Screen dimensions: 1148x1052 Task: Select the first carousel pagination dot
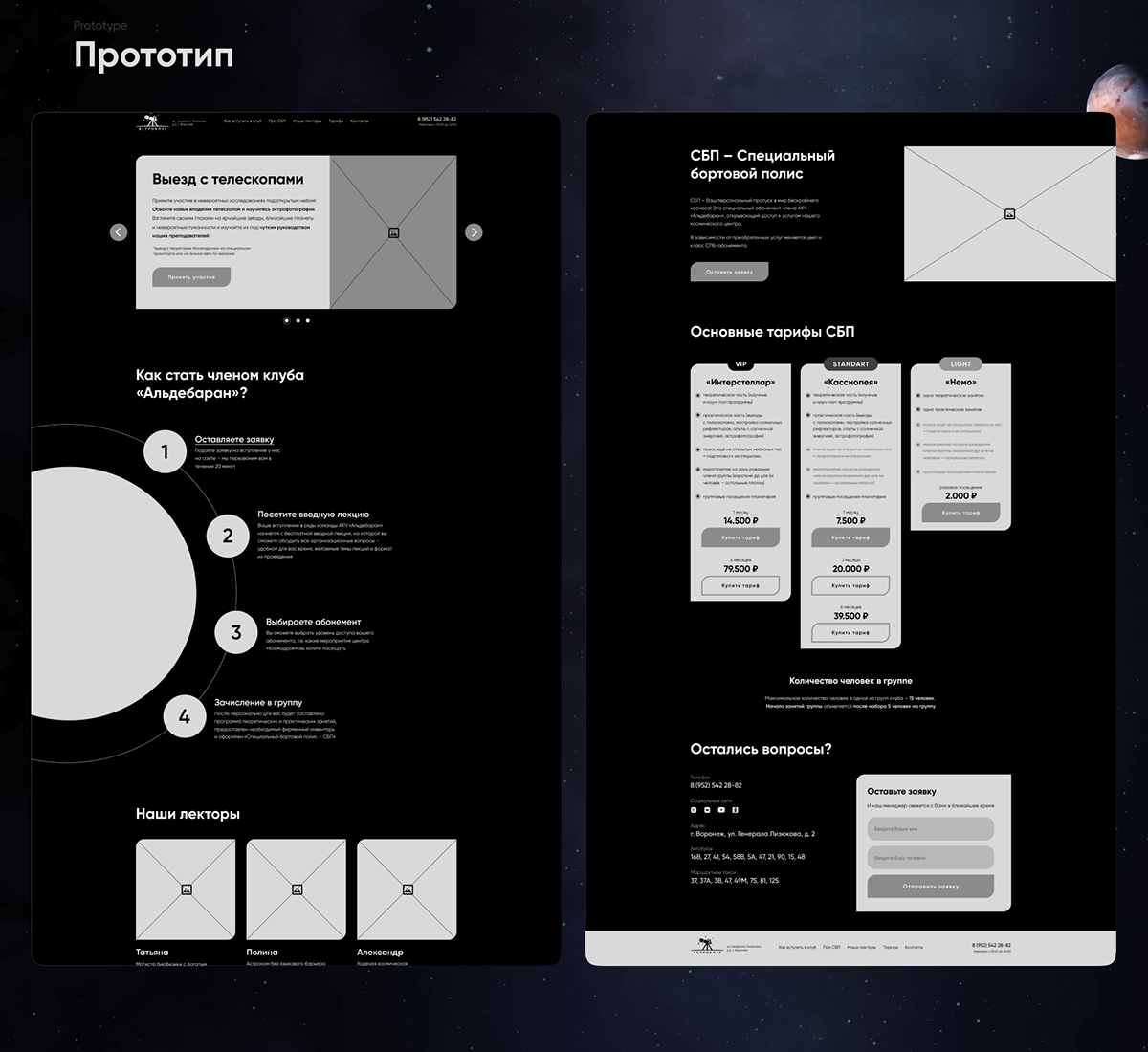[x=287, y=321]
